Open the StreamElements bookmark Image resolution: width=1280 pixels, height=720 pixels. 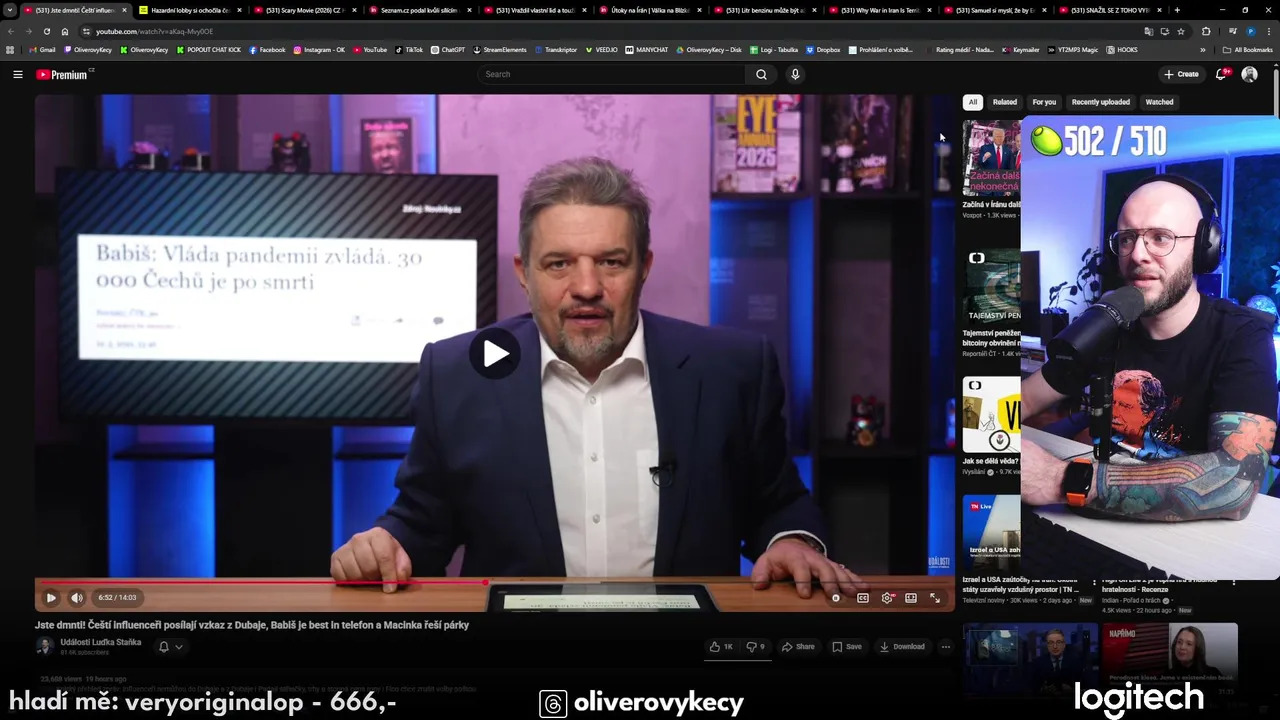[x=500, y=50]
